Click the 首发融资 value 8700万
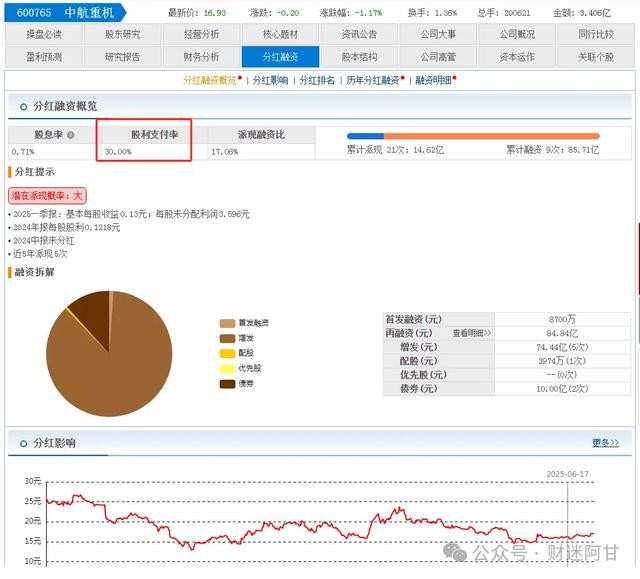This screenshot has height=579, width=640. pyautogui.click(x=562, y=319)
